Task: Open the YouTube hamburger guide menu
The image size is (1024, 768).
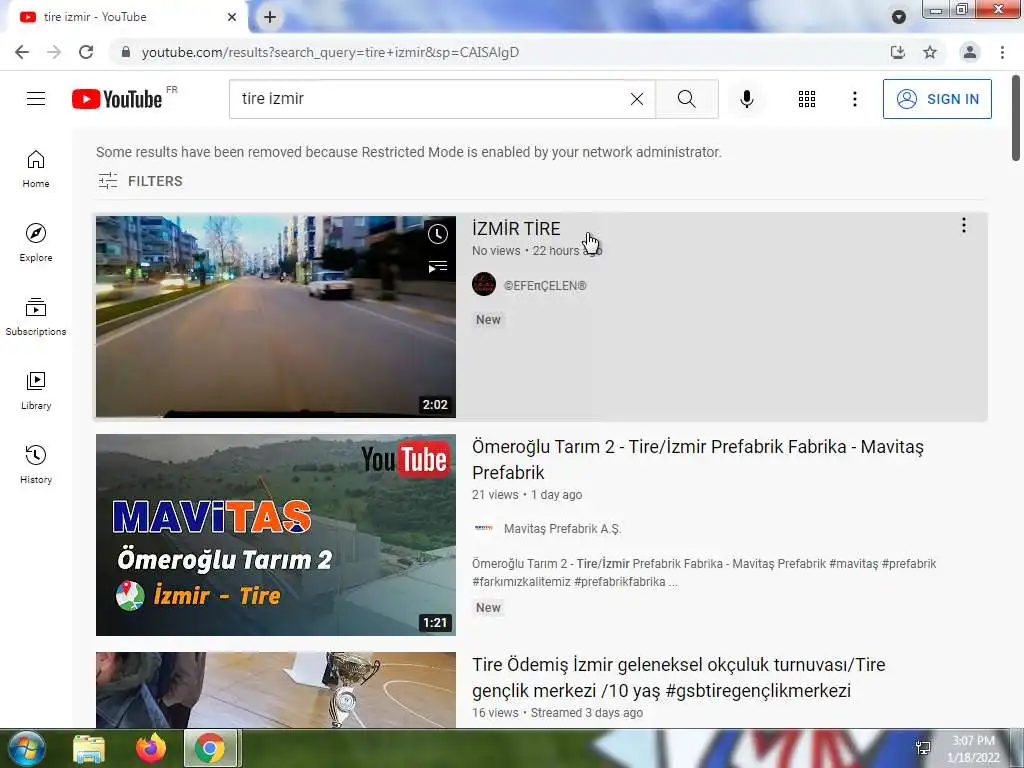Action: [36, 99]
